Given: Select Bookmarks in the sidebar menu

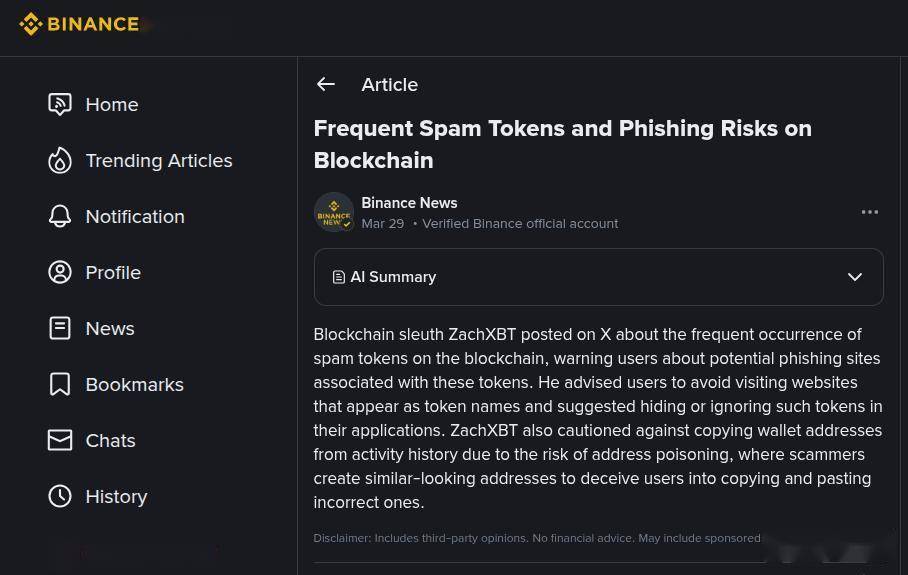Looking at the screenshot, I should (x=134, y=385).
